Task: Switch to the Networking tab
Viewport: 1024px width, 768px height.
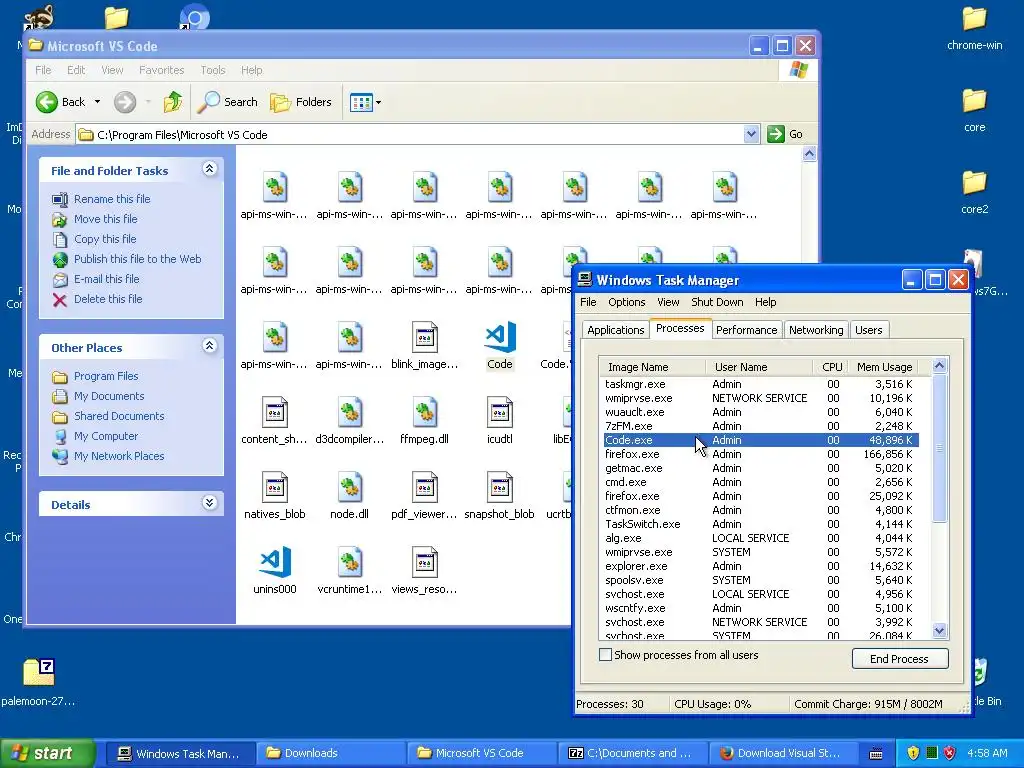Action: point(816,330)
